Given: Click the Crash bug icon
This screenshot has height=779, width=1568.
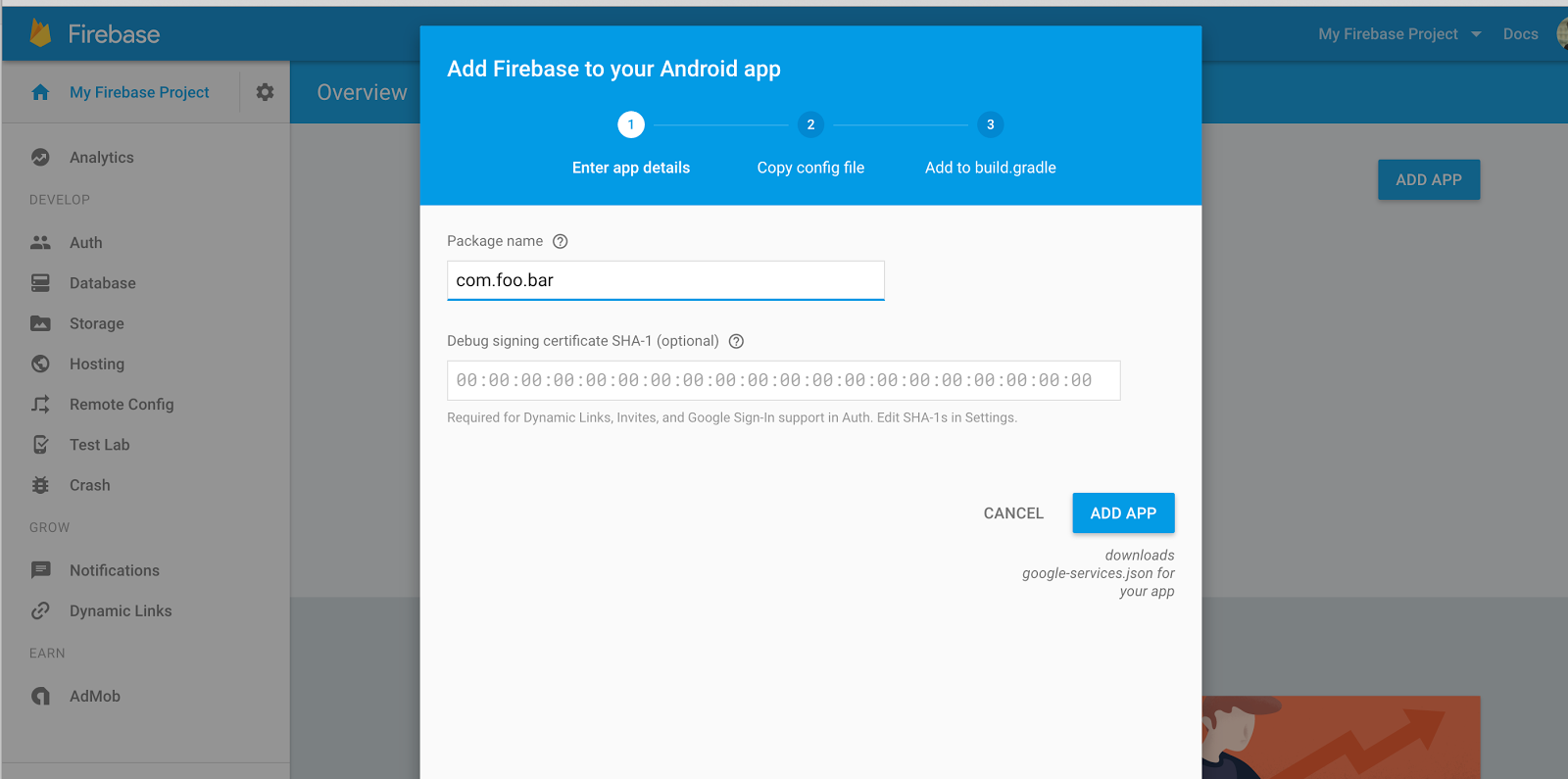Looking at the screenshot, I should coord(40,485).
